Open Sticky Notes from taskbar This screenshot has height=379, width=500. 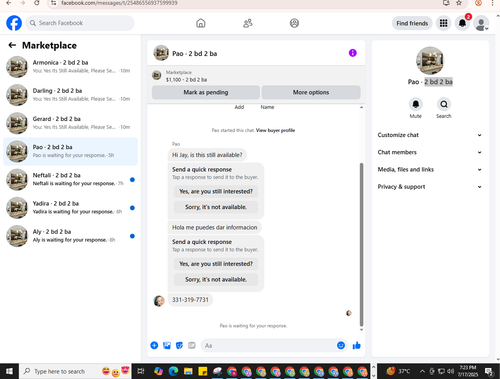pos(203,371)
